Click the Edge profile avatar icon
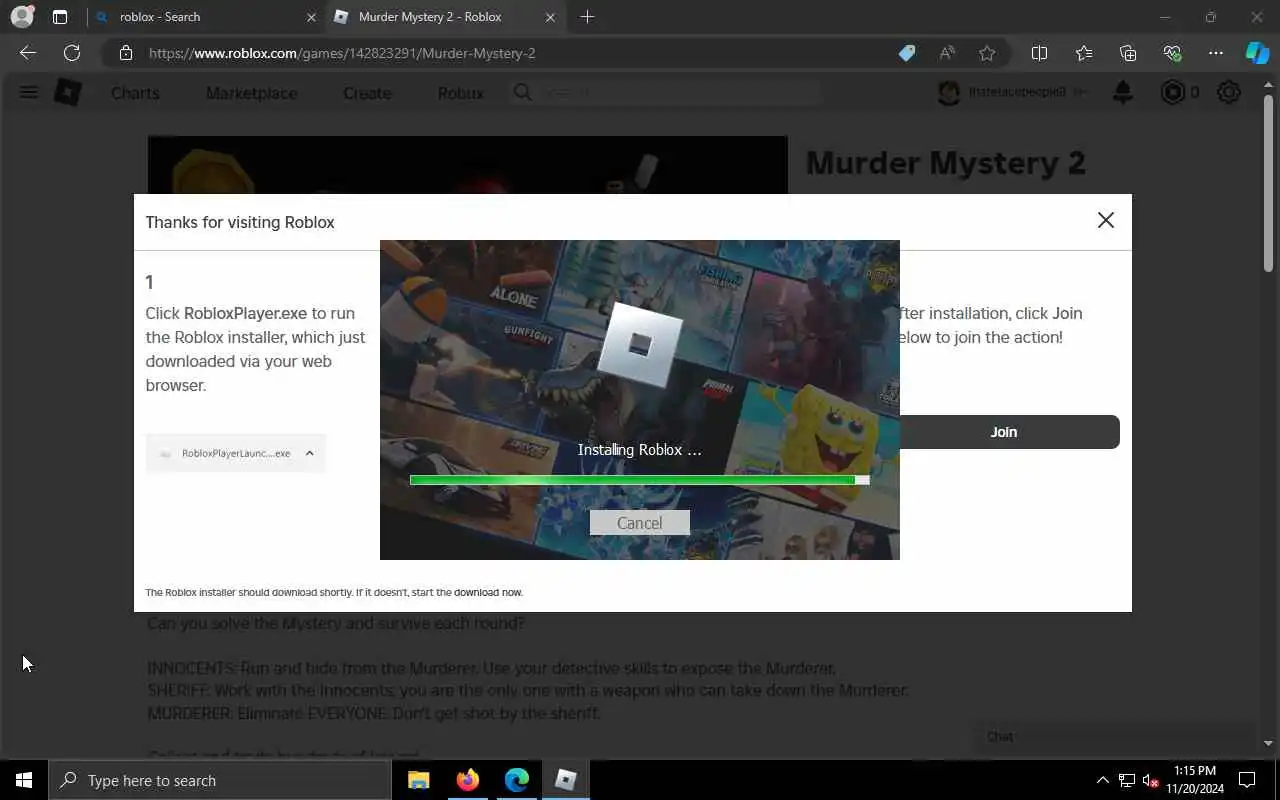The width and height of the screenshot is (1280, 800). tap(21, 17)
